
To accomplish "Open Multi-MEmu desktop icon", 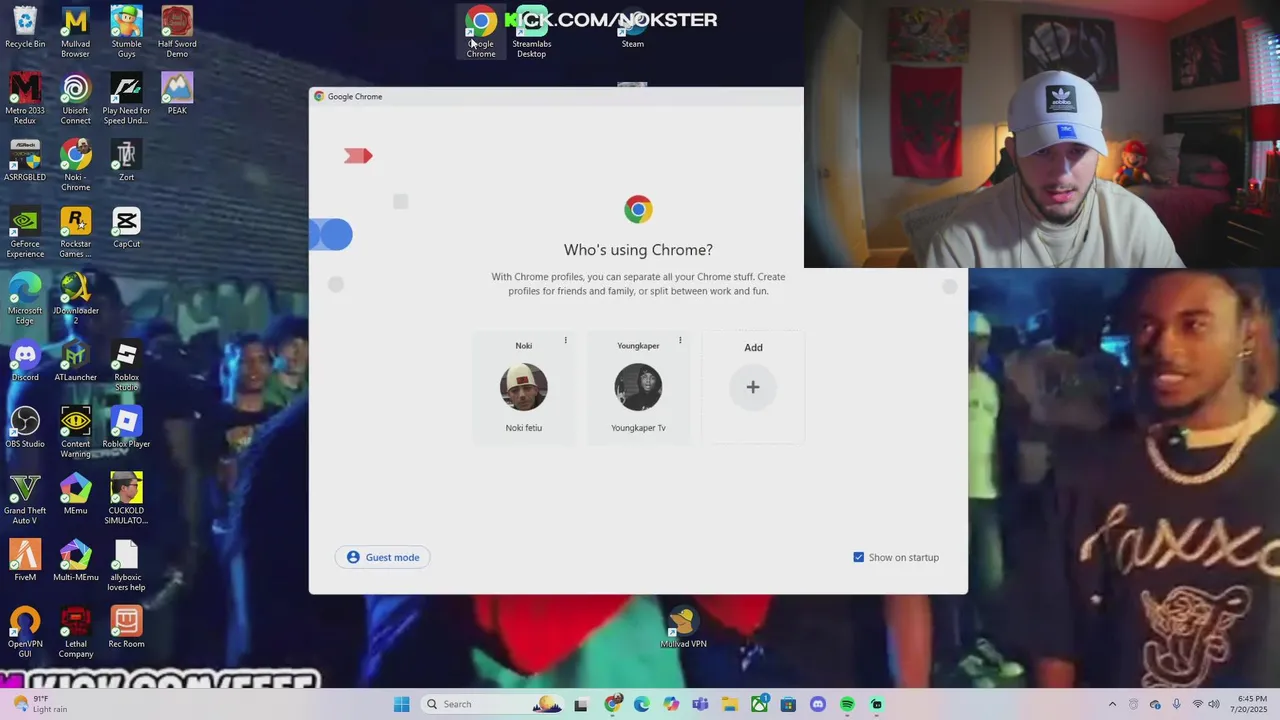I will 75,561.
